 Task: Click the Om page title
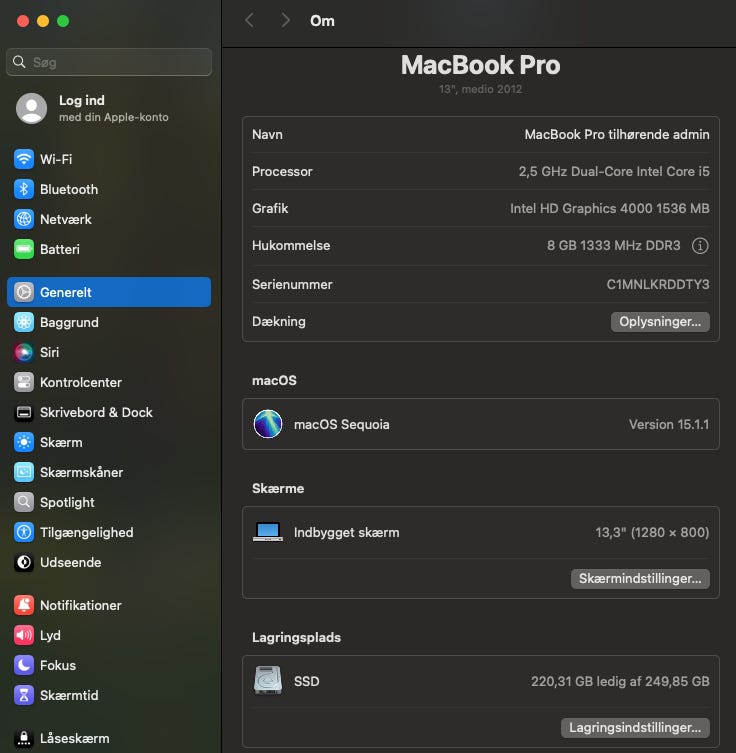[322, 21]
